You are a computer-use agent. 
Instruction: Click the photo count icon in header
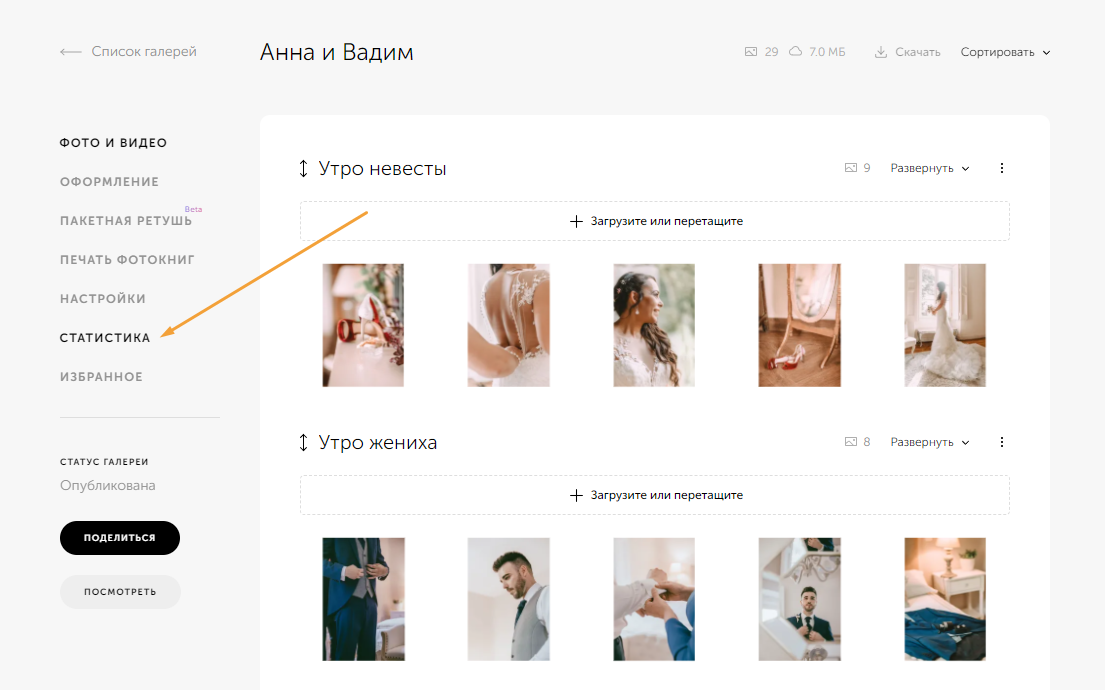click(751, 52)
